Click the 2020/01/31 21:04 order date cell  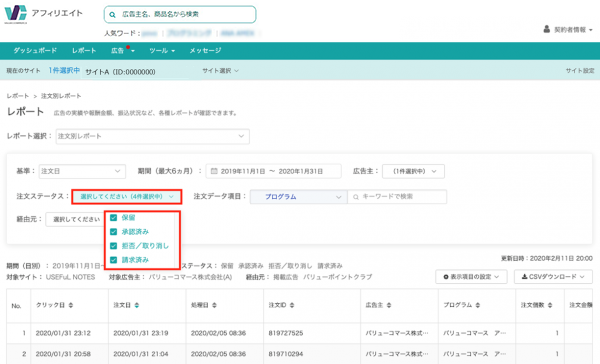click(x=141, y=354)
